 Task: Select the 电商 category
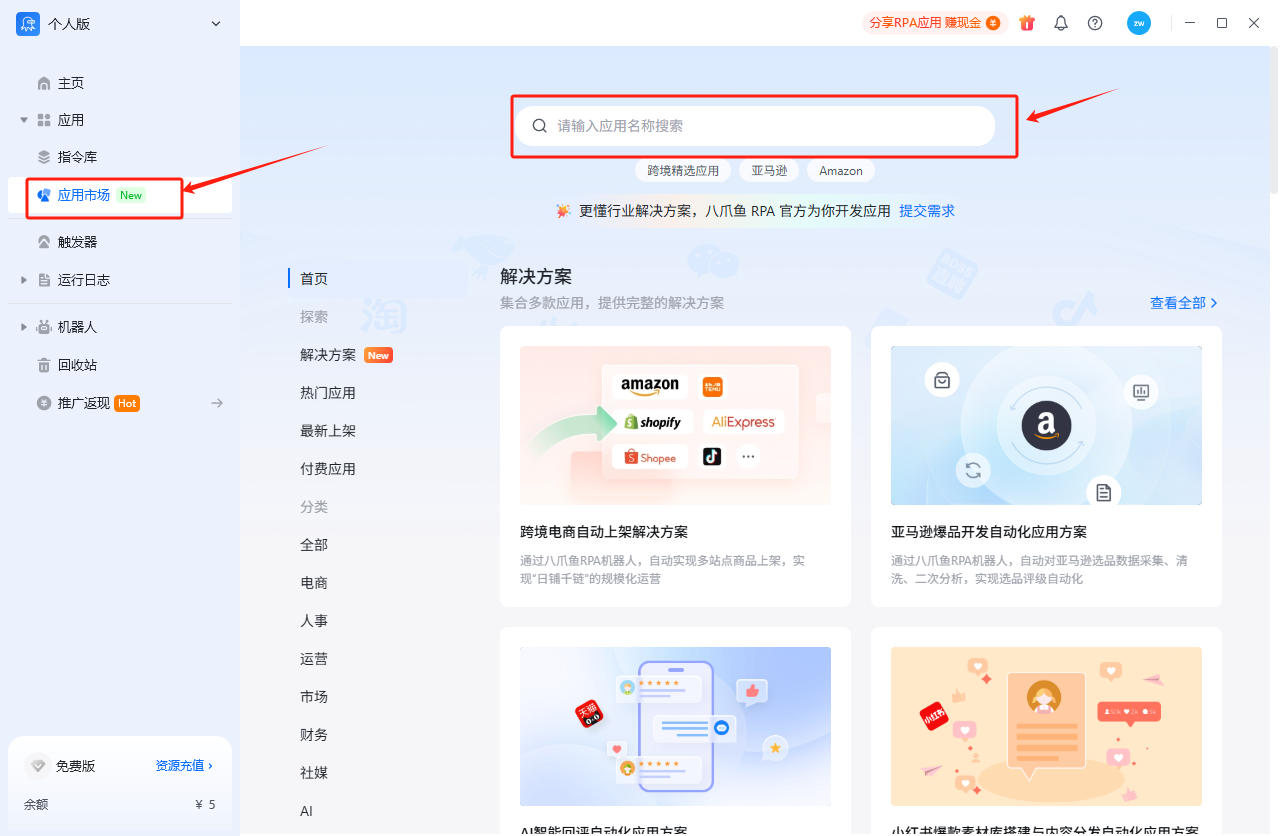(x=314, y=583)
